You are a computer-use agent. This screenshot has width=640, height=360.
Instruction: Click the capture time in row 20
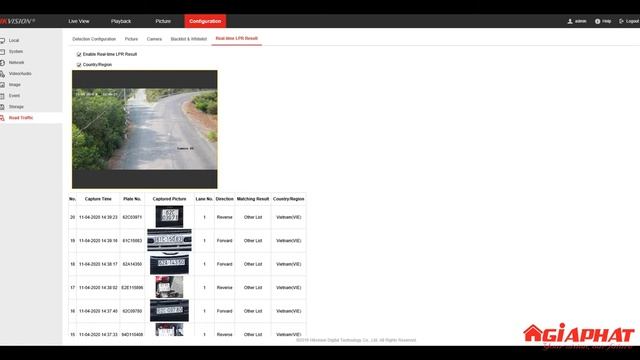(x=98, y=217)
